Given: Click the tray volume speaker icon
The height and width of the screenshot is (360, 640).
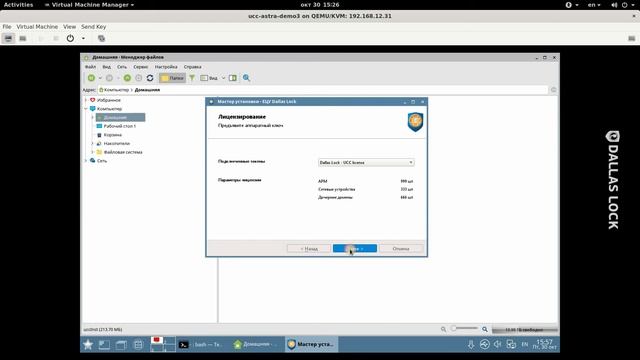Looking at the screenshot, I should click(x=498, y=344).
